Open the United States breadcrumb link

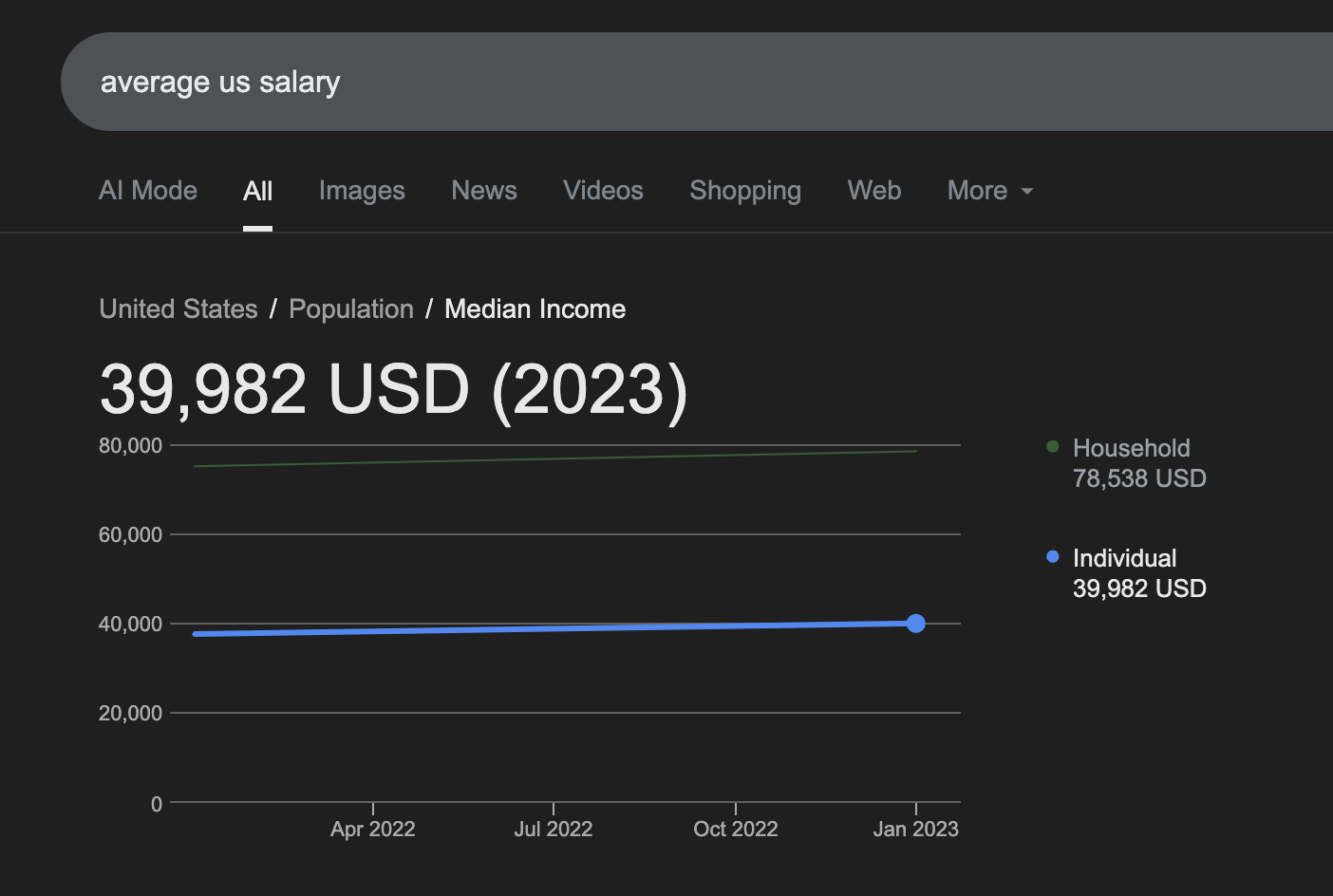pos(178,309)
